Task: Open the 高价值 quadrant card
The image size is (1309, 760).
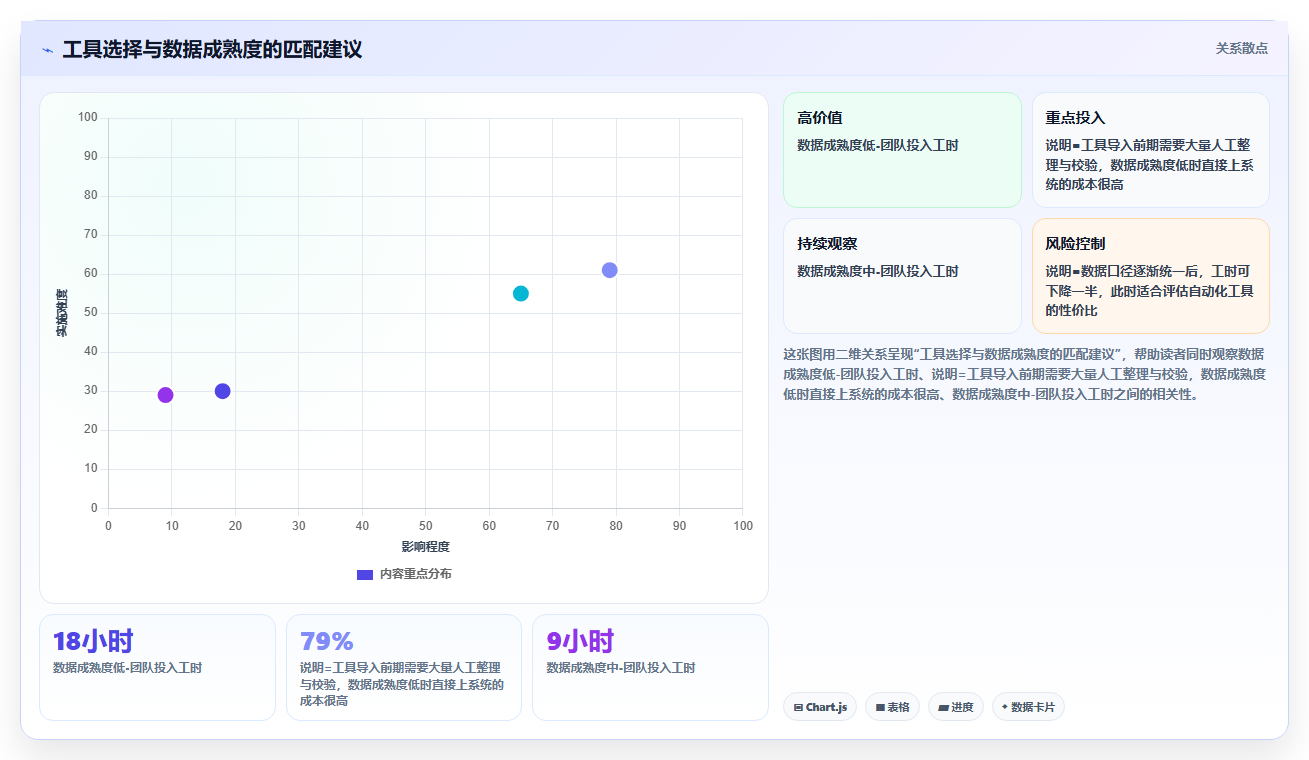Action: coord(902,150)
